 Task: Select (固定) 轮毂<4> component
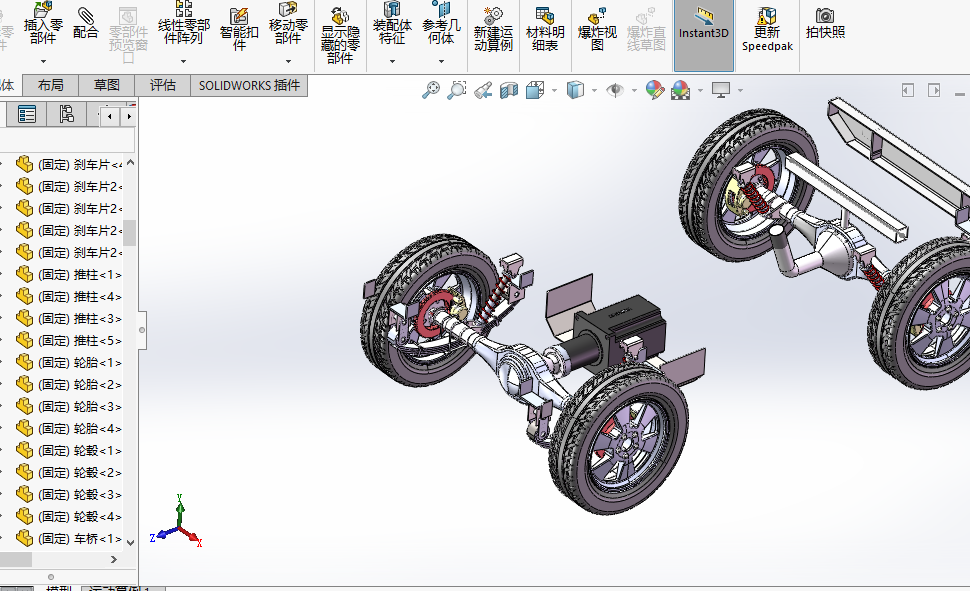[x=79, y=517]
